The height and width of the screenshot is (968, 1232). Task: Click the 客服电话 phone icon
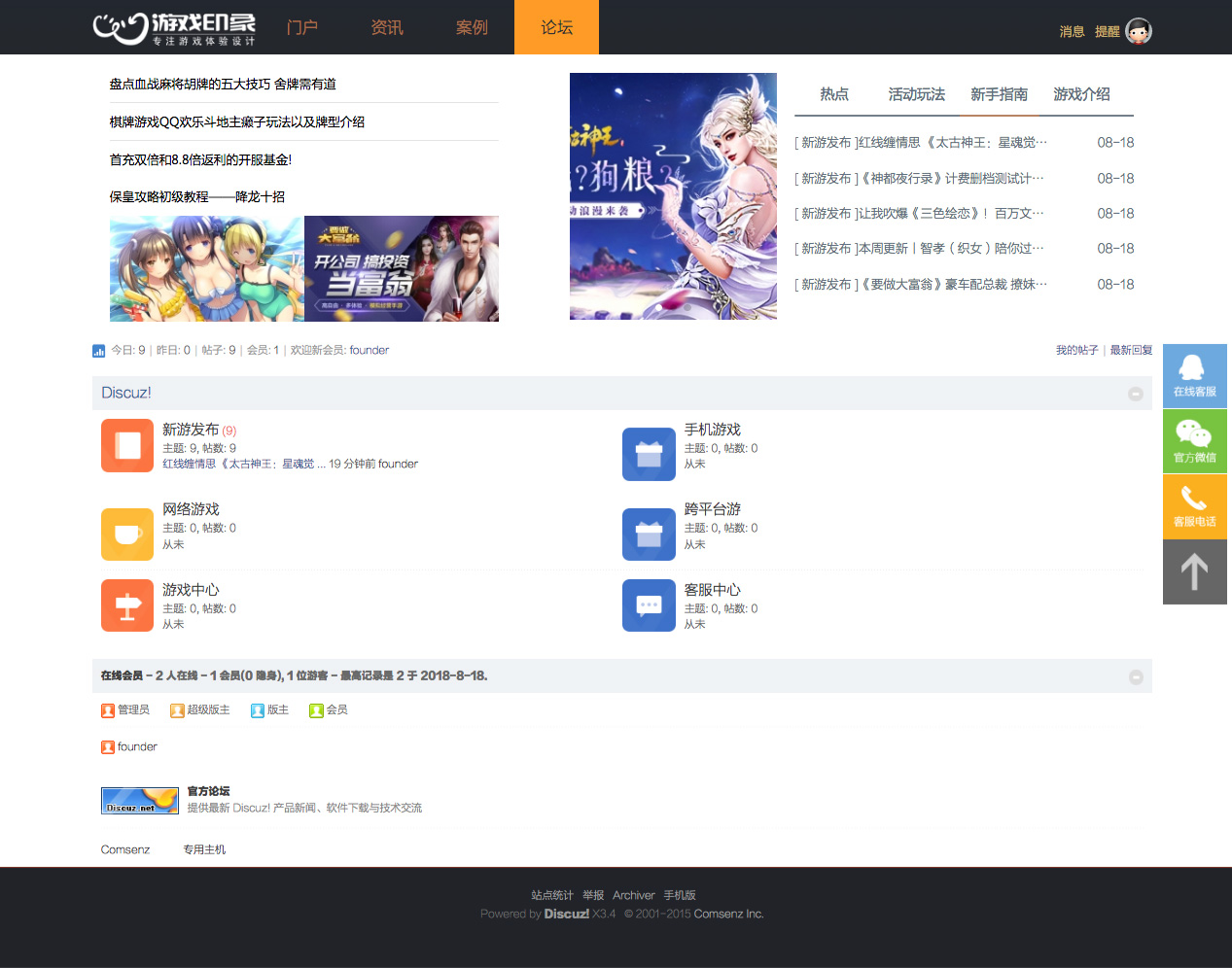point(1194,505)
